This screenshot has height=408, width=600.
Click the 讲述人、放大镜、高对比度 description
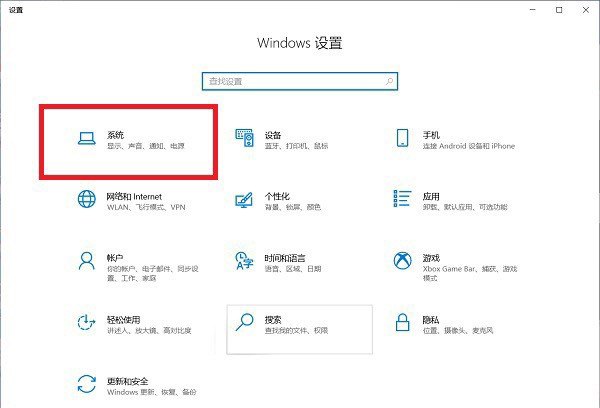[149, 330]
